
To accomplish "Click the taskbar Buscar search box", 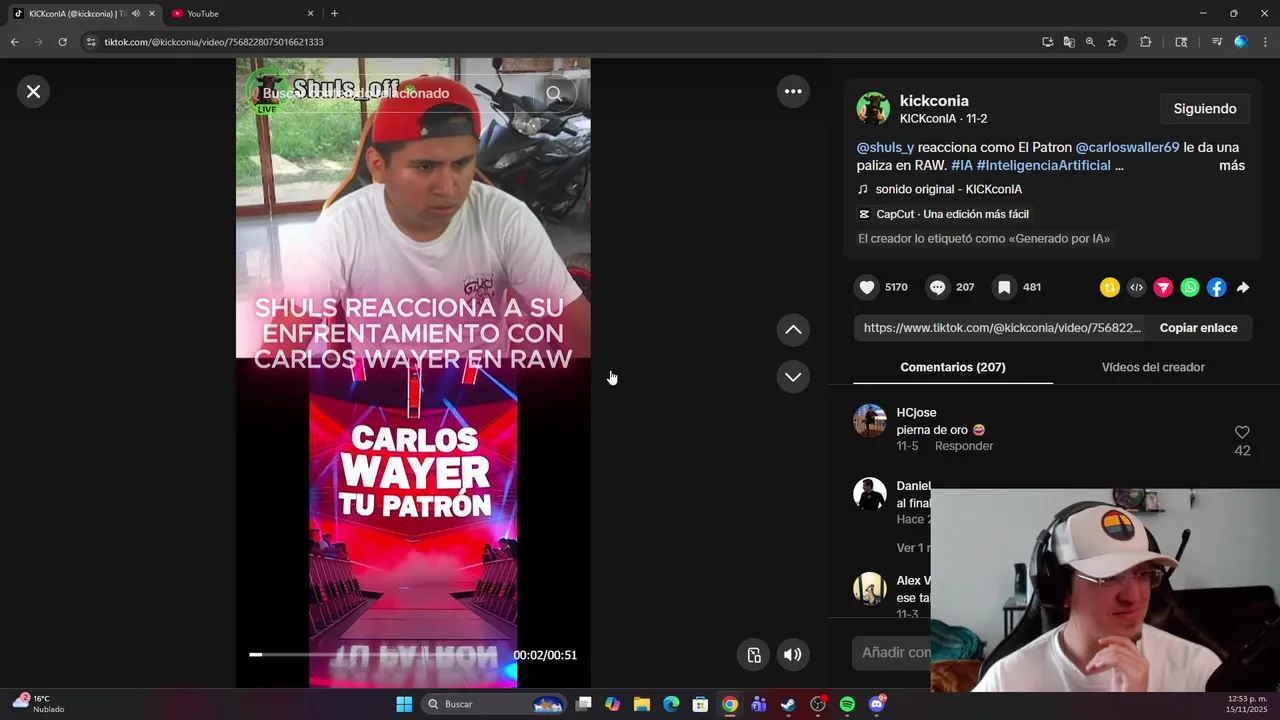I will (x=495, y=704).
